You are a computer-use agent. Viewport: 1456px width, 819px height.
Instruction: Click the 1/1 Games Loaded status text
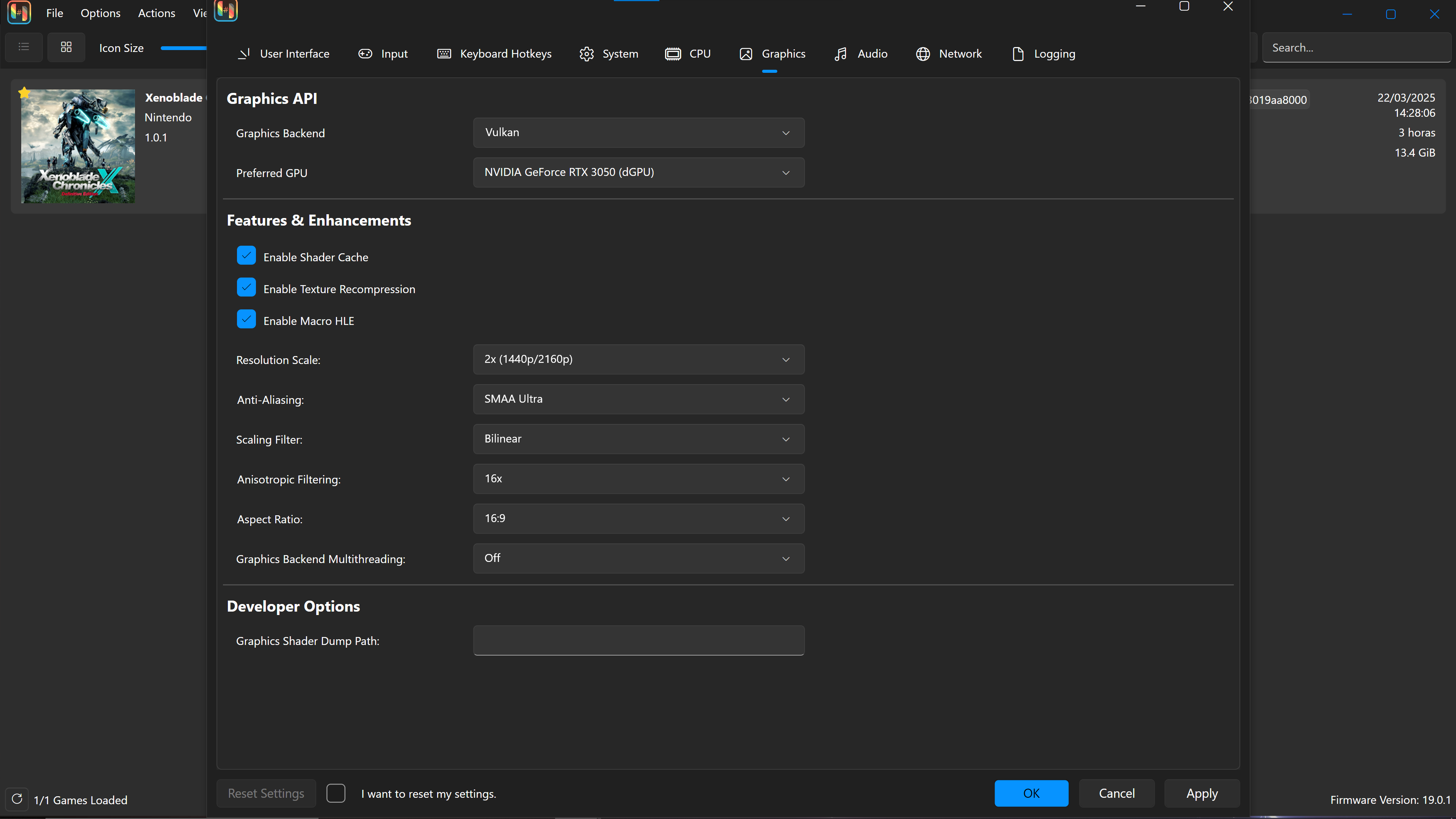tap(81, 800)
